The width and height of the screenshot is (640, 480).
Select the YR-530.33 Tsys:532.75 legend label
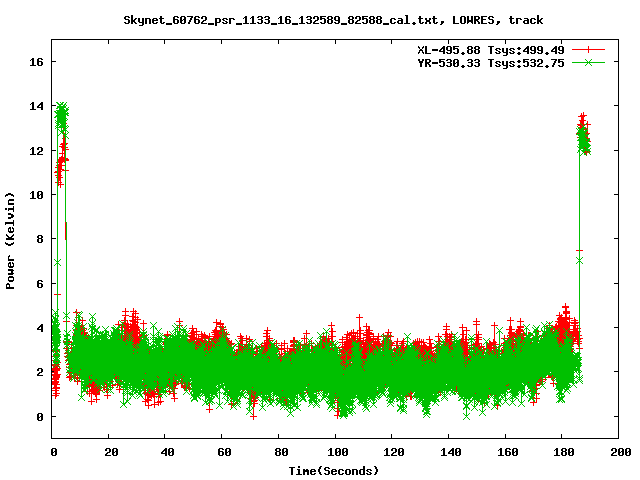(x=491, y=63)
